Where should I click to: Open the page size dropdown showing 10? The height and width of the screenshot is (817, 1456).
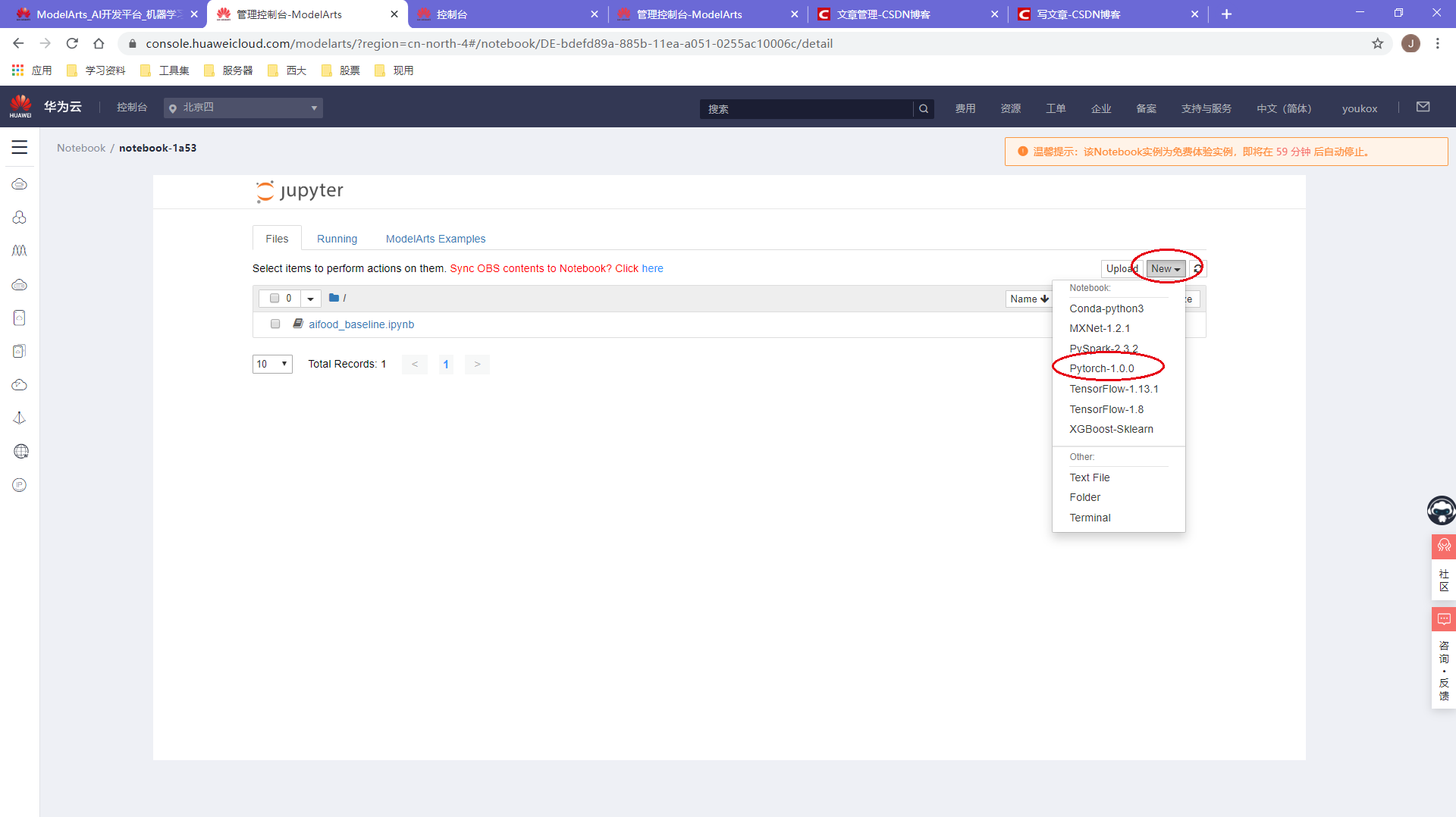tap(272, 364)
